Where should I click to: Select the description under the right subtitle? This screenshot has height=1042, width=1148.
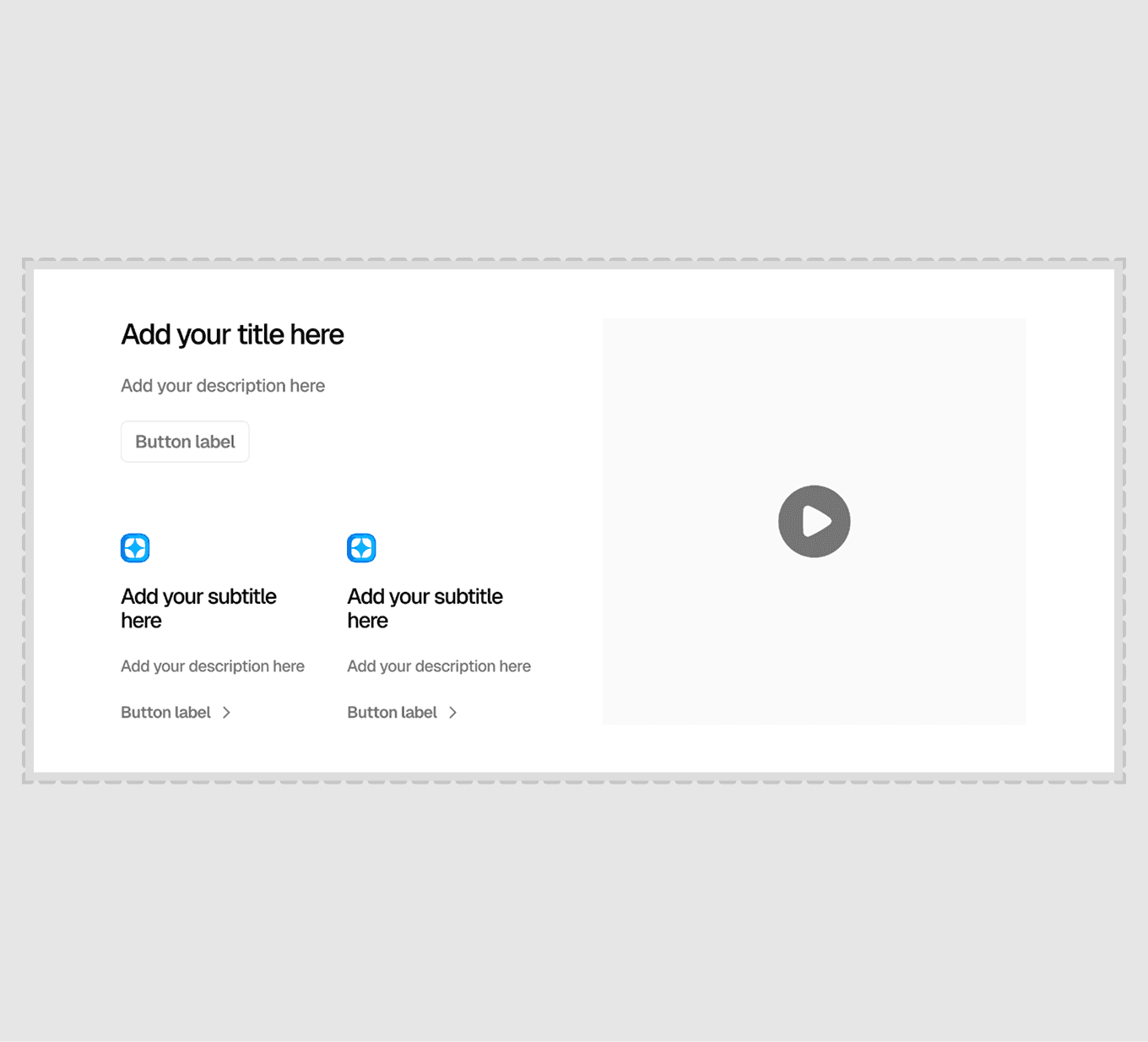tap(439, 666)
